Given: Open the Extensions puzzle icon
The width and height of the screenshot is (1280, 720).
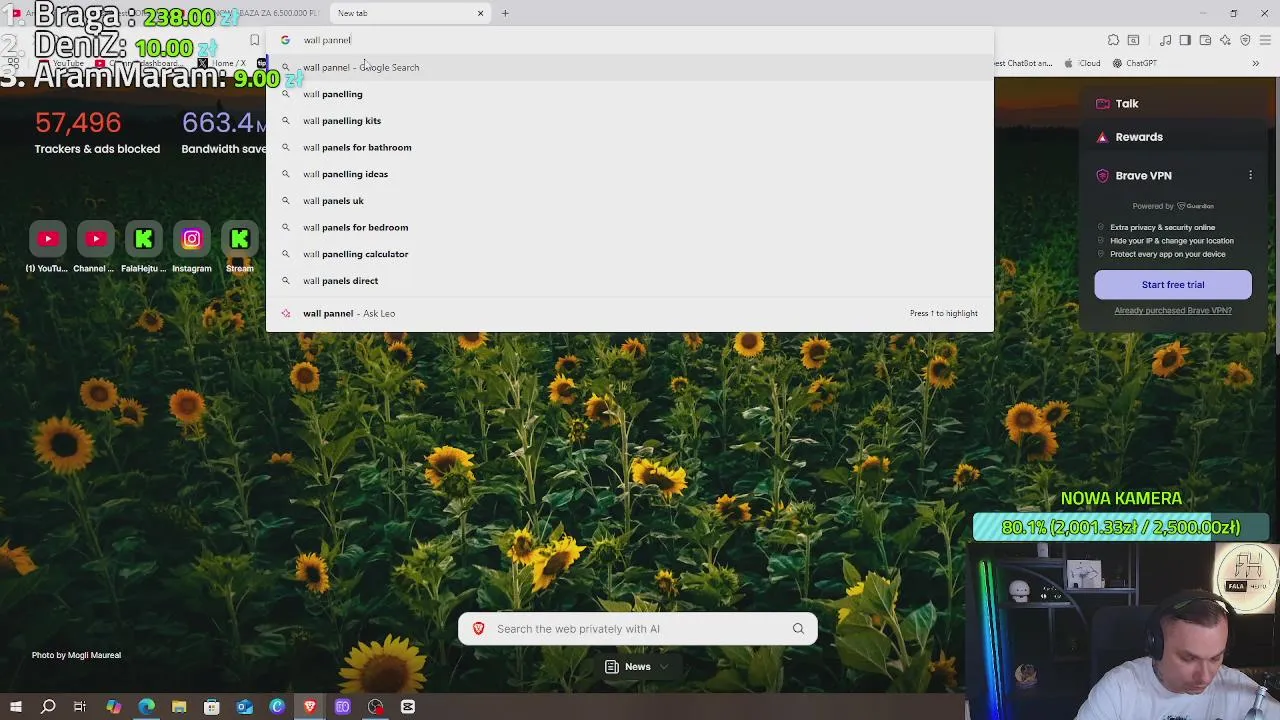Looking at the screenshot, I should click(1113, 40).
